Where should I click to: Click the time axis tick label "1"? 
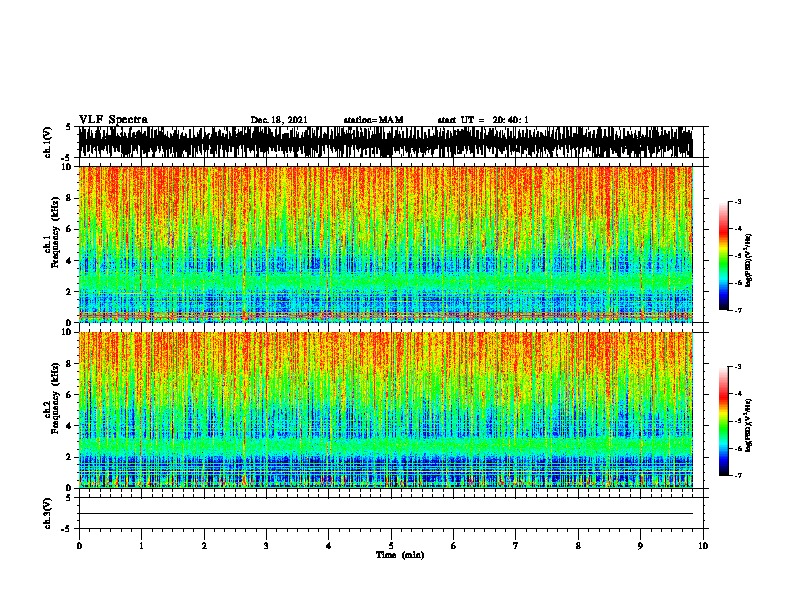[141, 546]
